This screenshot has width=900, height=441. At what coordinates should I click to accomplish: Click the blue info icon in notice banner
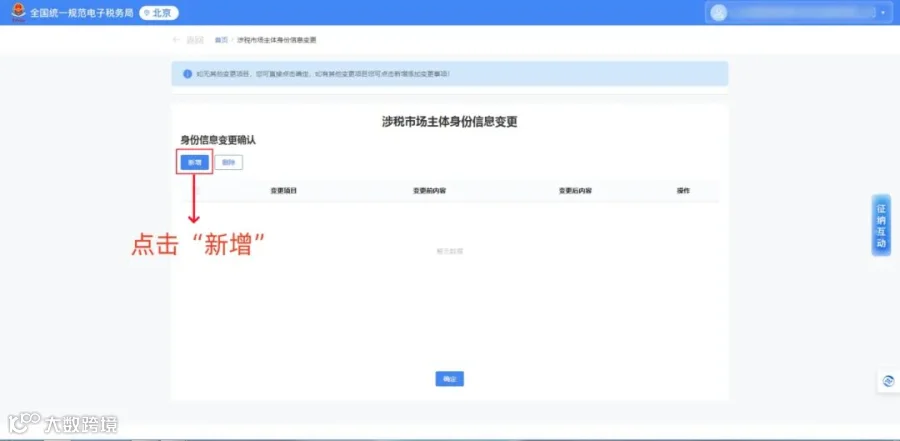click(x=187, y=74)
